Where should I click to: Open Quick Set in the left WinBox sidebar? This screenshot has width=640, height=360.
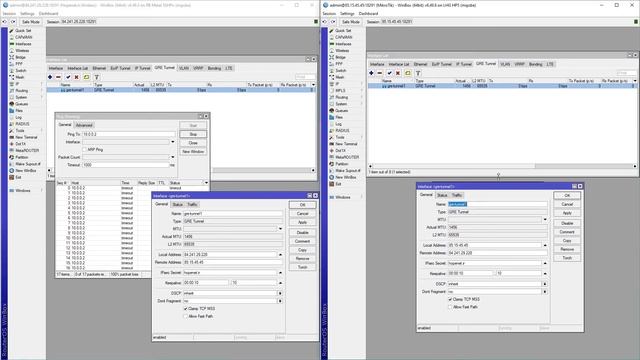pyautogui.click(x=23, y=31)
